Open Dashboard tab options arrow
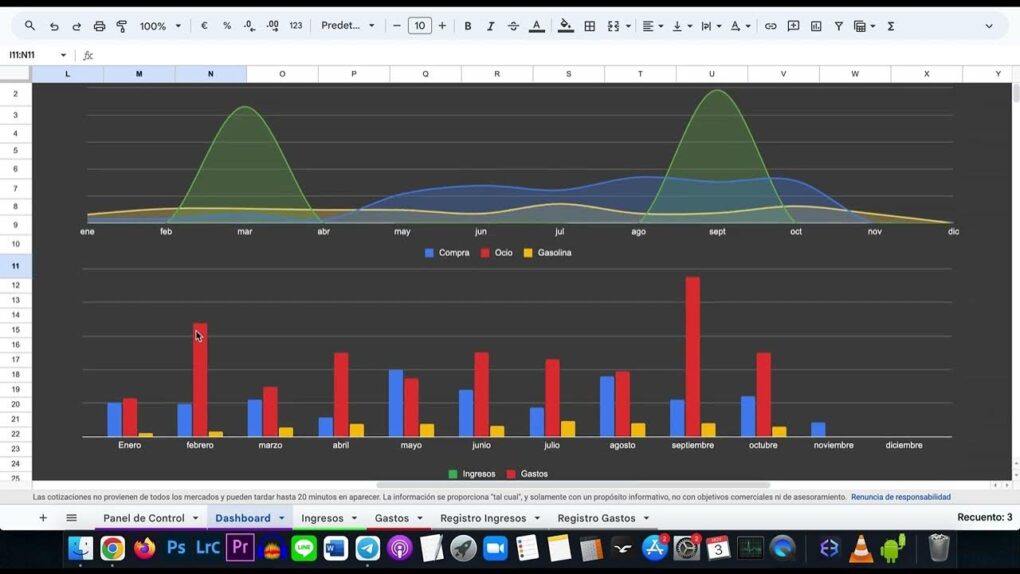The height and width of the screenshot is (574, 1020). tap(282, 518)
